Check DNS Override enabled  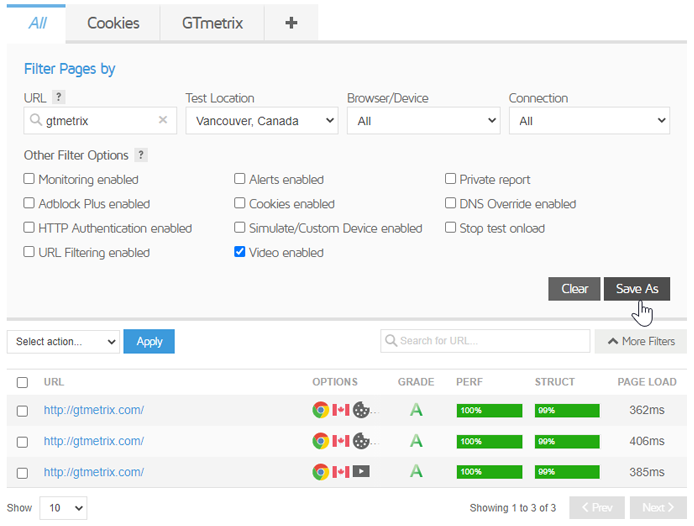pos(450,203)
